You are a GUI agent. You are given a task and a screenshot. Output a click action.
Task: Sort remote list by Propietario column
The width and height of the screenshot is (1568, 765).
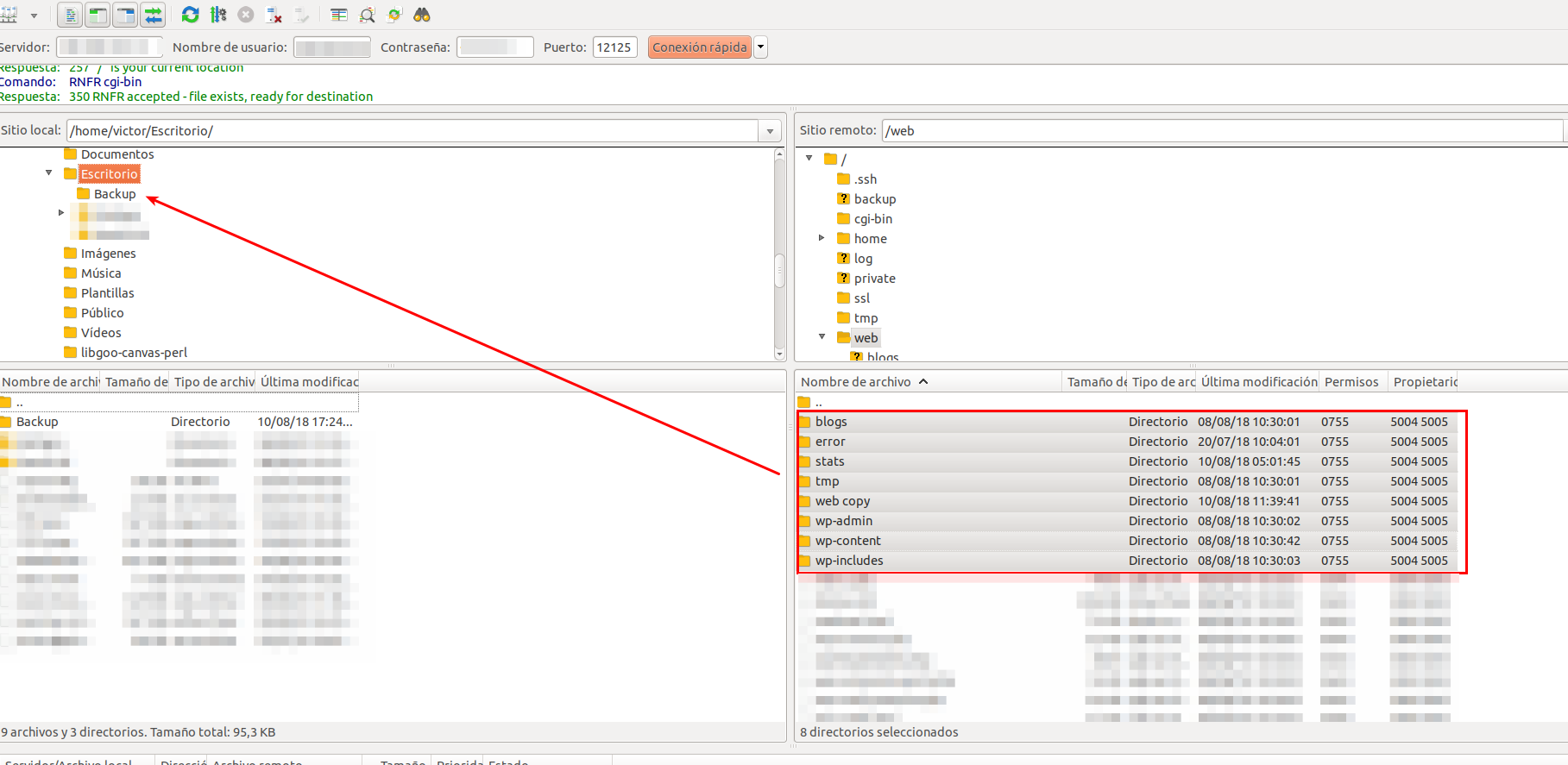[x=1425, y=382]
